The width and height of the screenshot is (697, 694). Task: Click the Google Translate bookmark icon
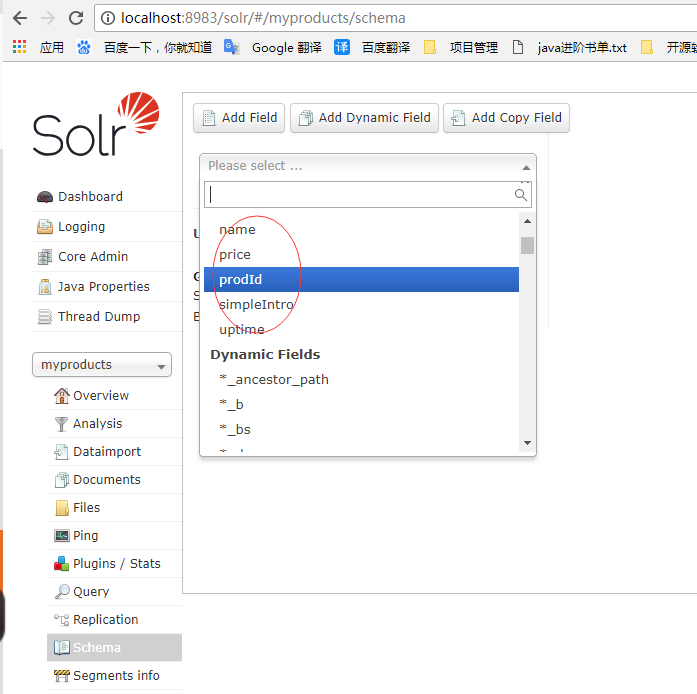pyautogui.click(x=232, y=47)
